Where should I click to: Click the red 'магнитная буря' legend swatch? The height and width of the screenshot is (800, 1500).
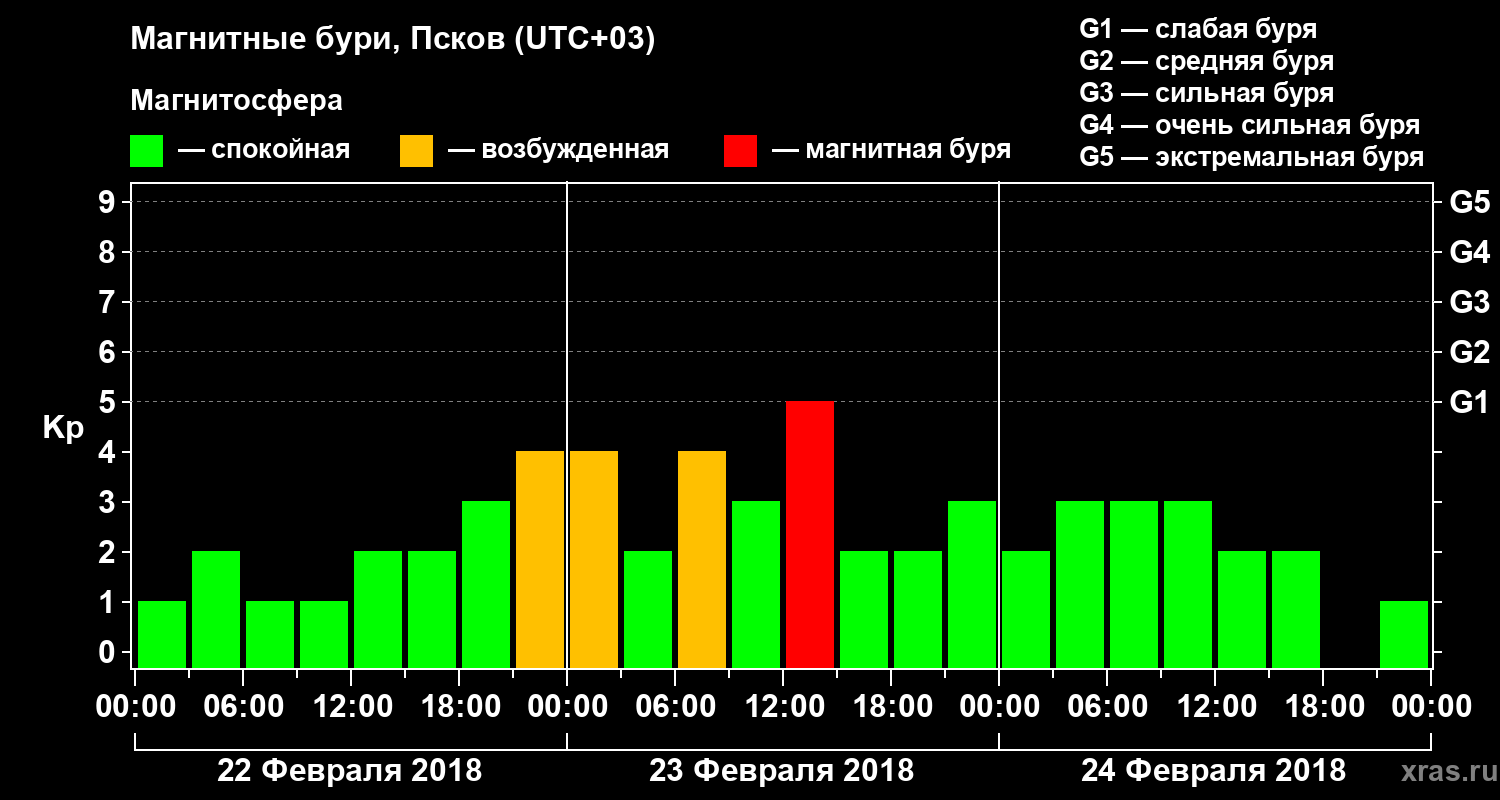tap(740, 151)
